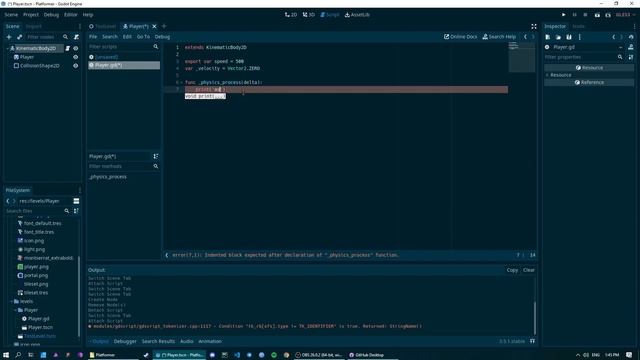Image resolution: width=640 pixels, height=360 pixels.
Task: Create a new resource in Inspector
Action: pos(547,37)
